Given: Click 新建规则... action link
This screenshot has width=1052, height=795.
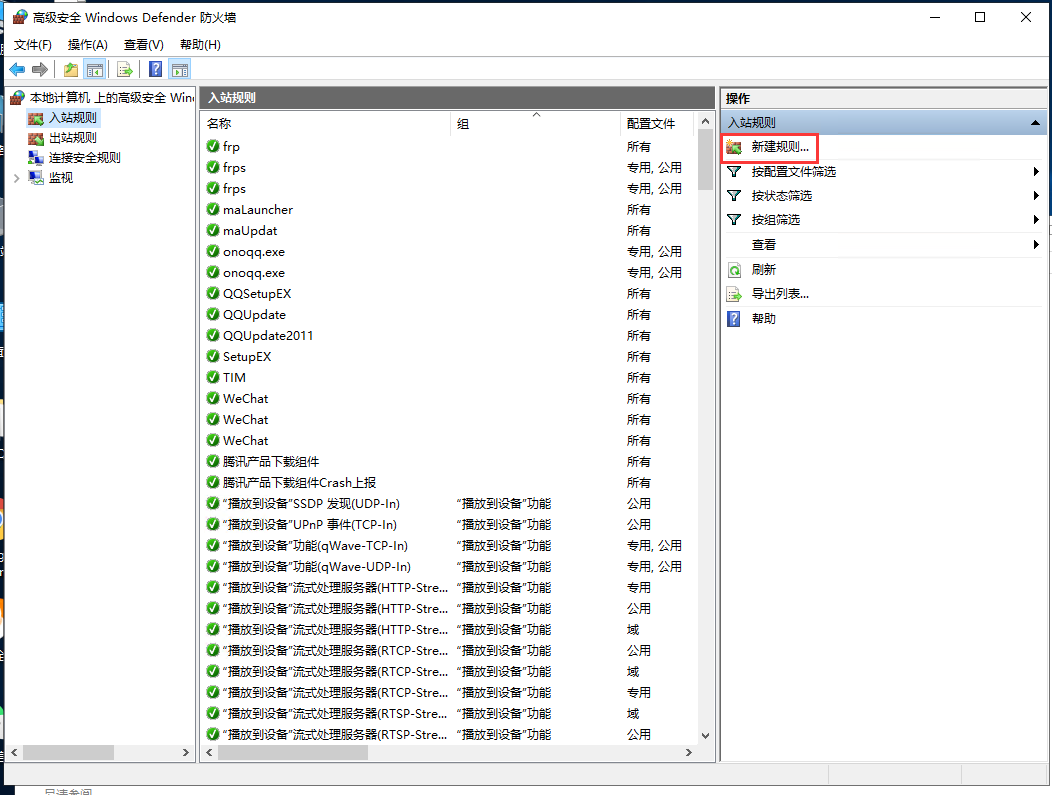Looking at the screenshot, I should point(780,147).
